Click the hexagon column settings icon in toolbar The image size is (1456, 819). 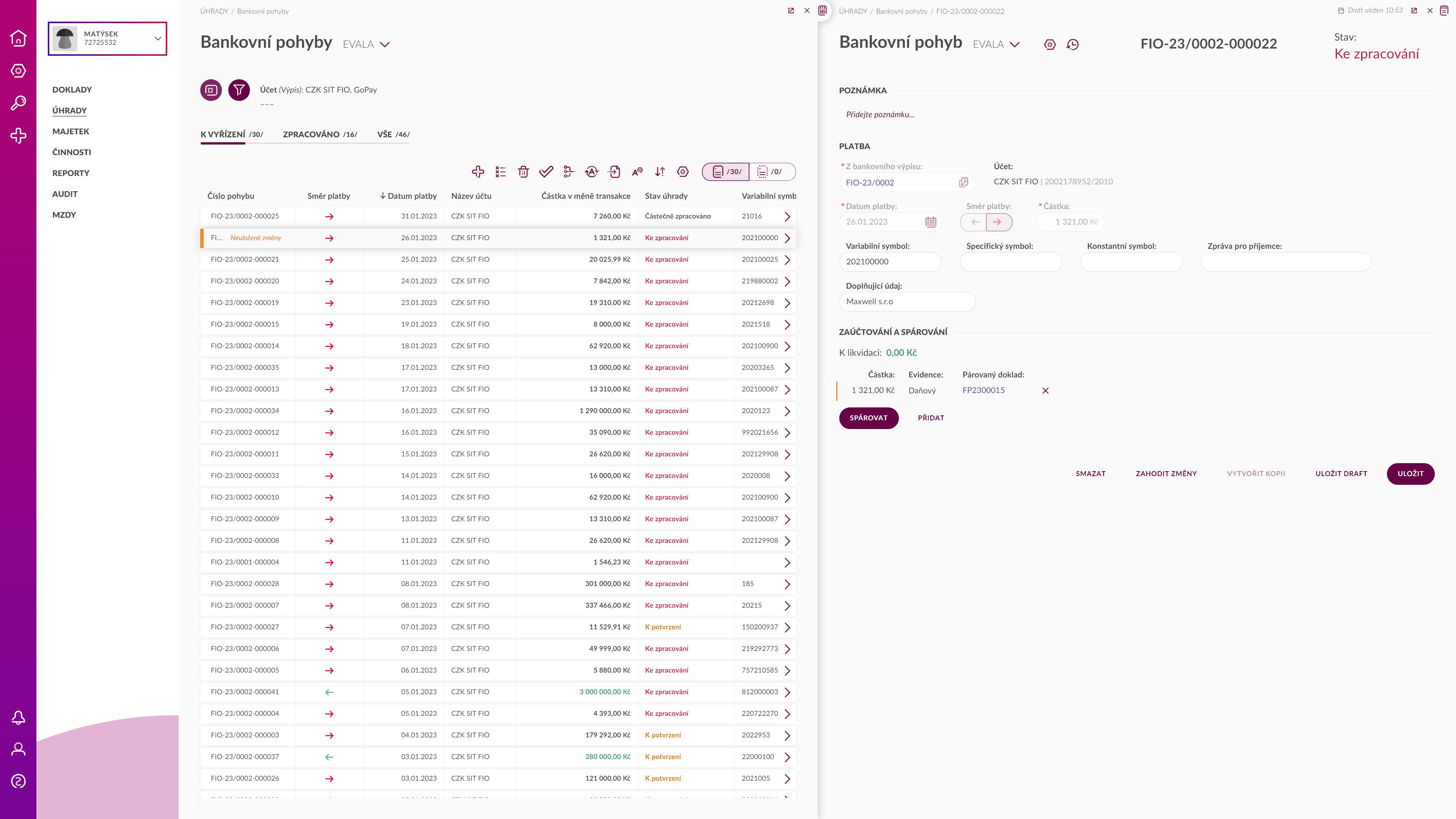tap(683, 172)
